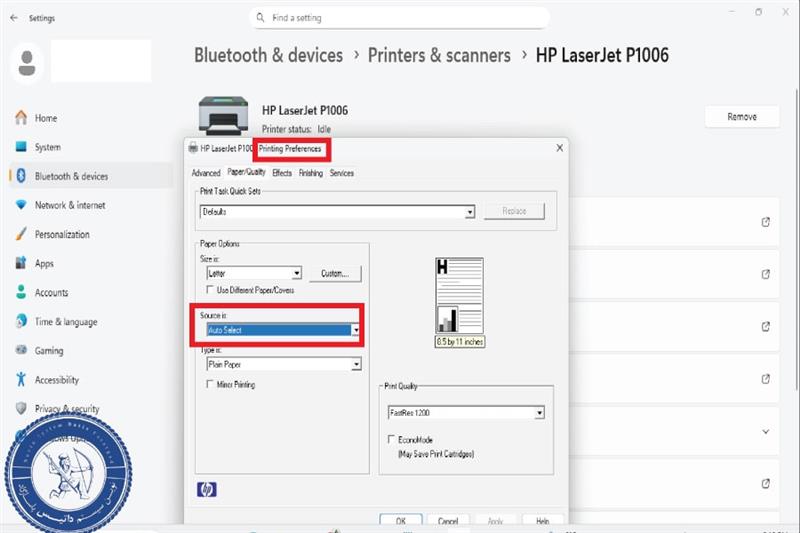Image resolution: width=800 pixels, height=533 pixels.
Task: Select the Personalization paintbrush icon
Action: 21,234
